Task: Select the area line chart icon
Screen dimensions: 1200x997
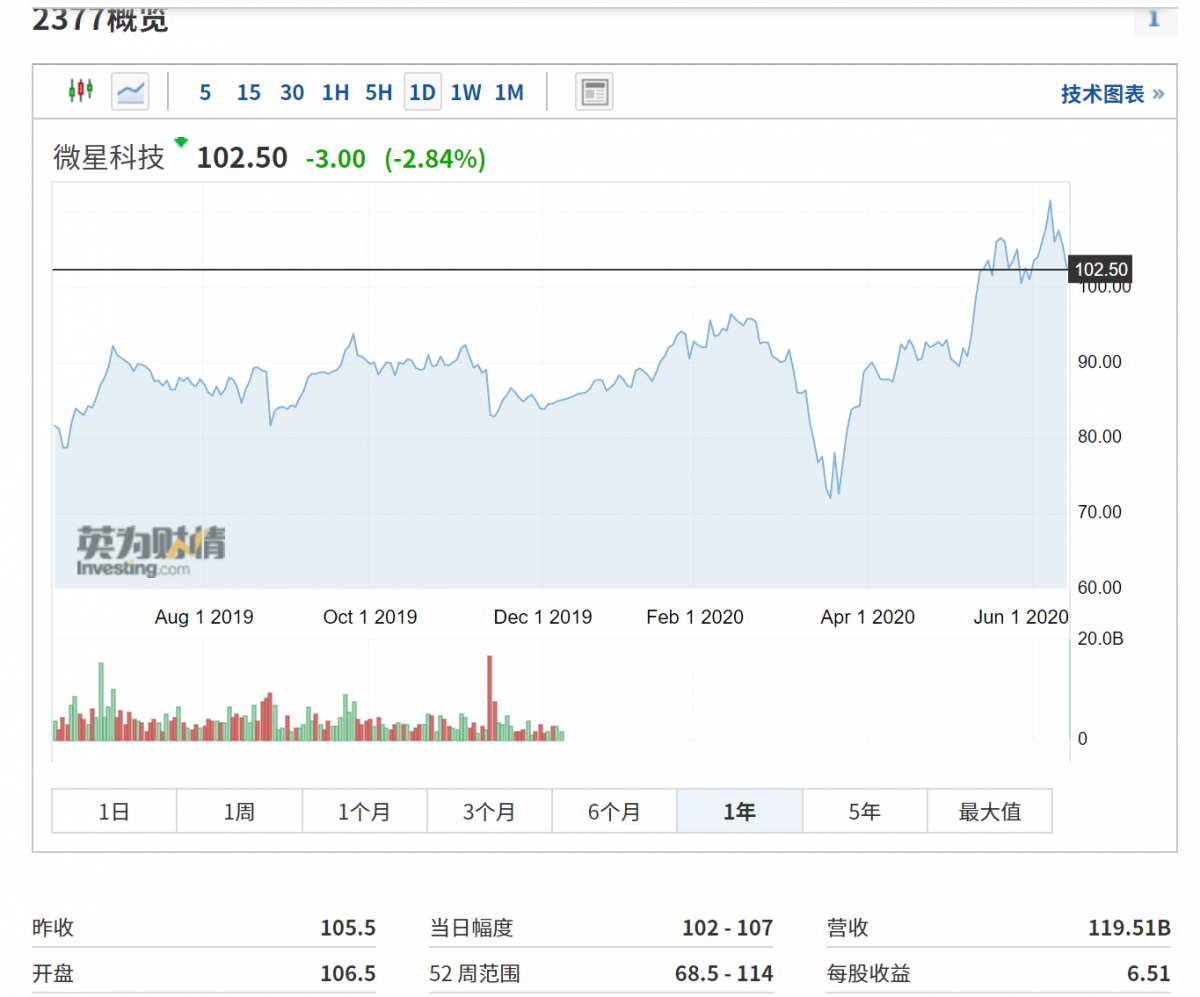Action: [130, 92]
